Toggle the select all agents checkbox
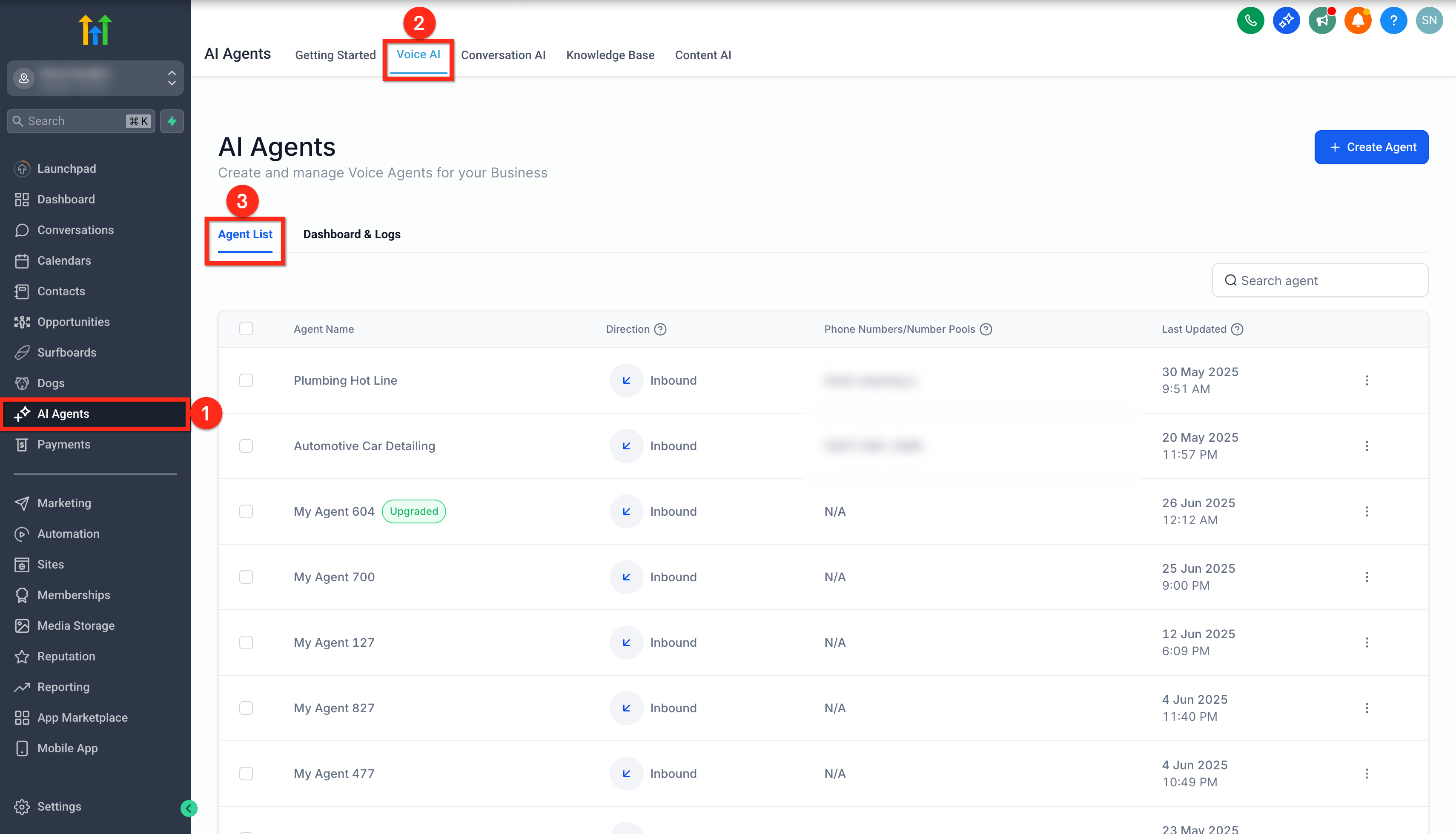The width and height of the screenshot is (1456, 834). pos(246,329)
